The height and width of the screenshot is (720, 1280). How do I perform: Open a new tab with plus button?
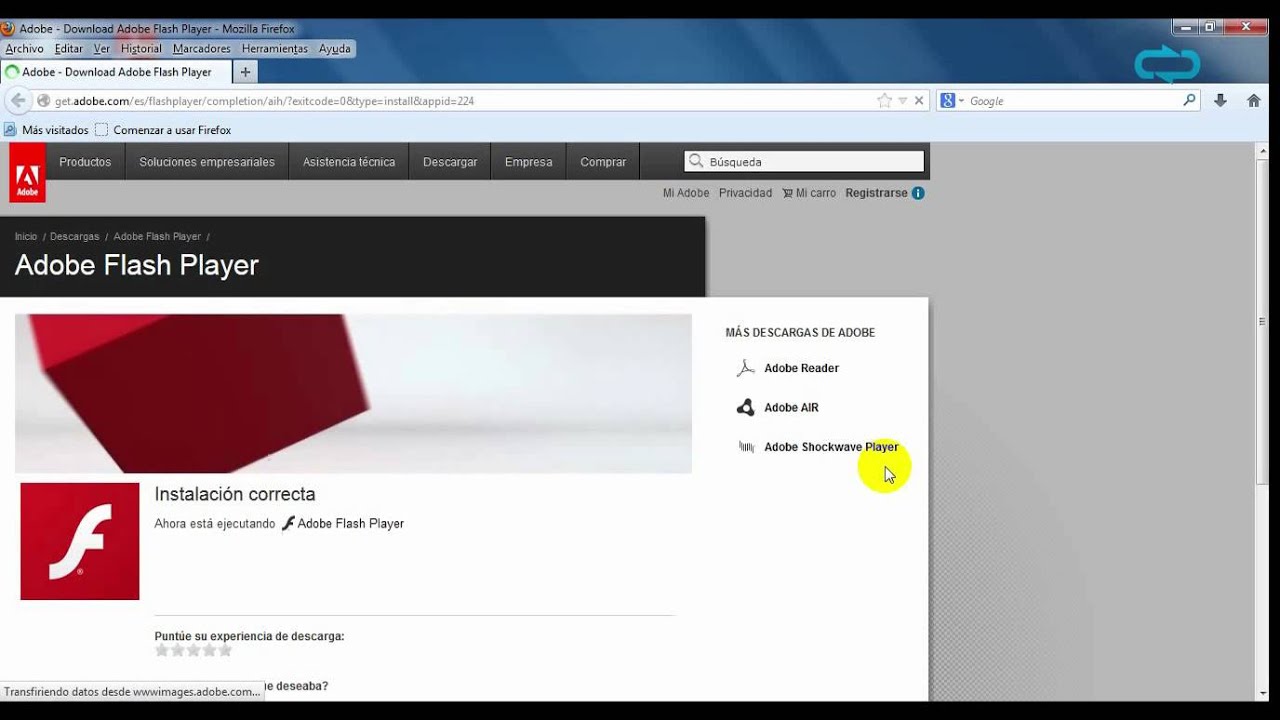(x=246, y=72)
